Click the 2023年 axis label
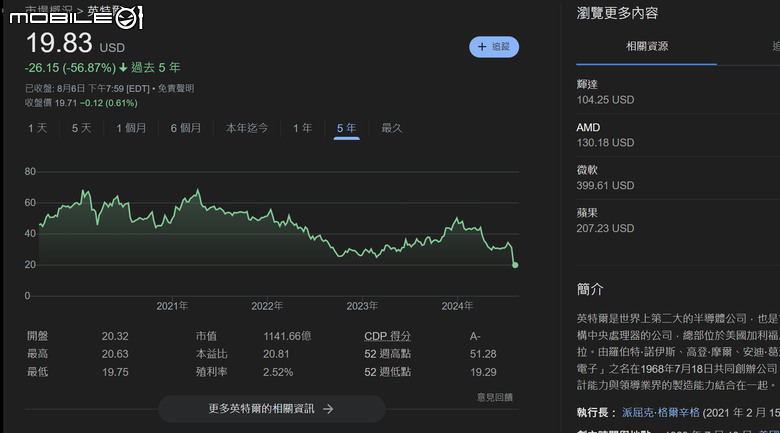Image resolution: width=780 pixels, height=433 pixels. (362, 306)
